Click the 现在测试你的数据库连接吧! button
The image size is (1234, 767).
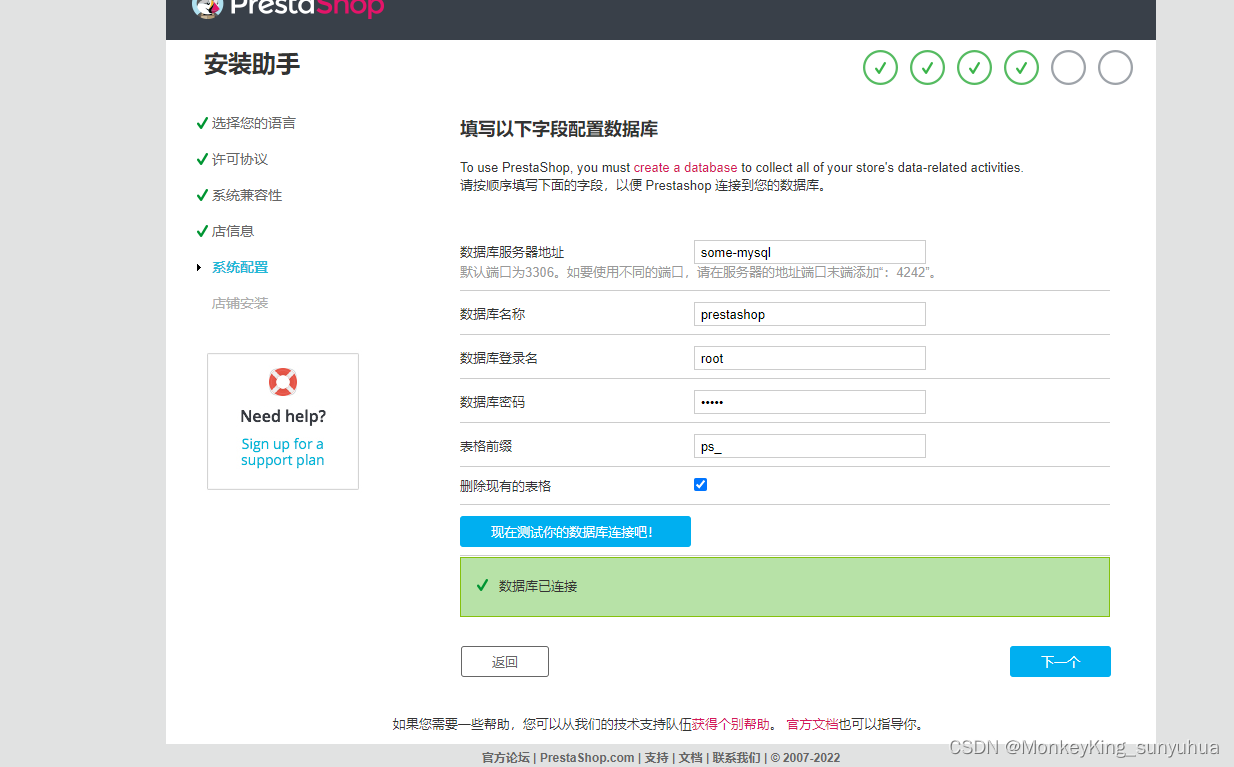[575, 532]
